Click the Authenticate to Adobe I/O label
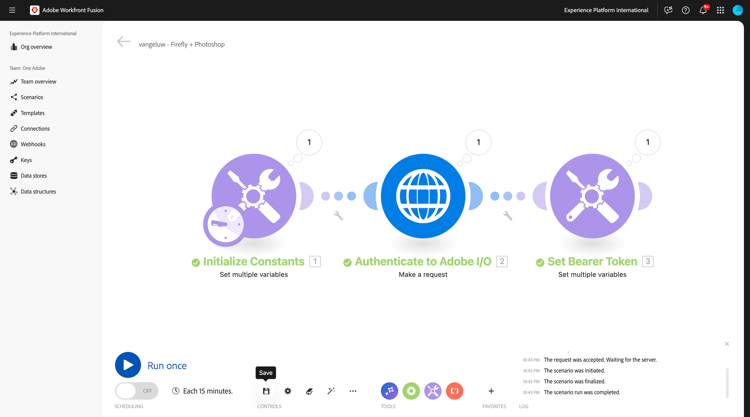The width and height of the screenshot is (750, 417). [423, 262]
